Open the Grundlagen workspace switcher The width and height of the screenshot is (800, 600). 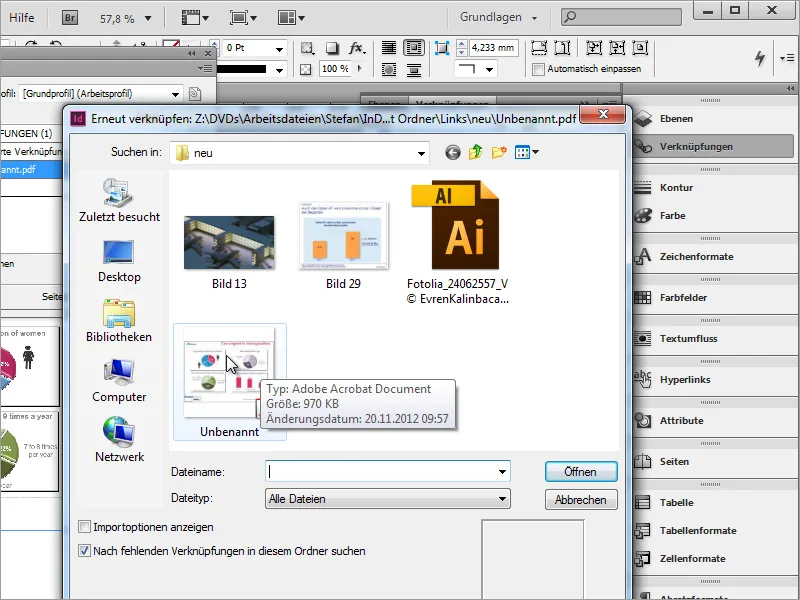pyautogui.click(x=498, y=17)
